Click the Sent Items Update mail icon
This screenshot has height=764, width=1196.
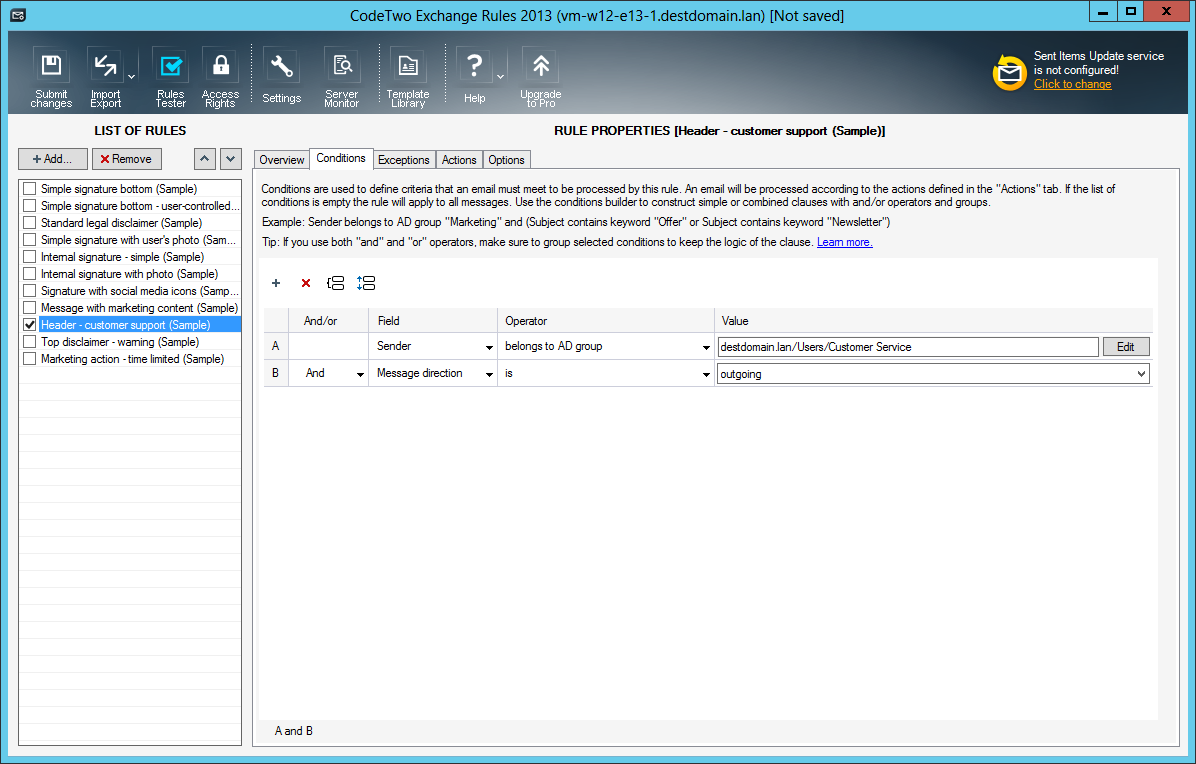pyautogui.click(x=1009, y=72)
